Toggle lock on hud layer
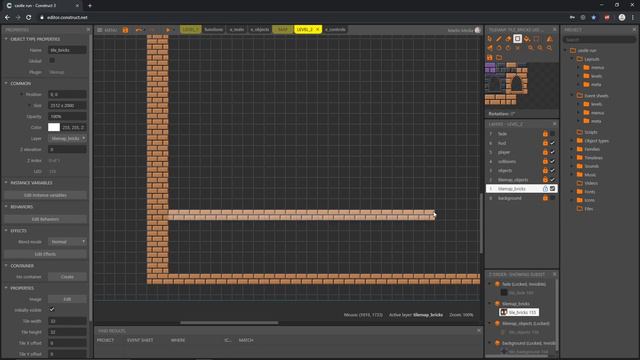Viewport: 640px width, 360px height. [545, 143]
